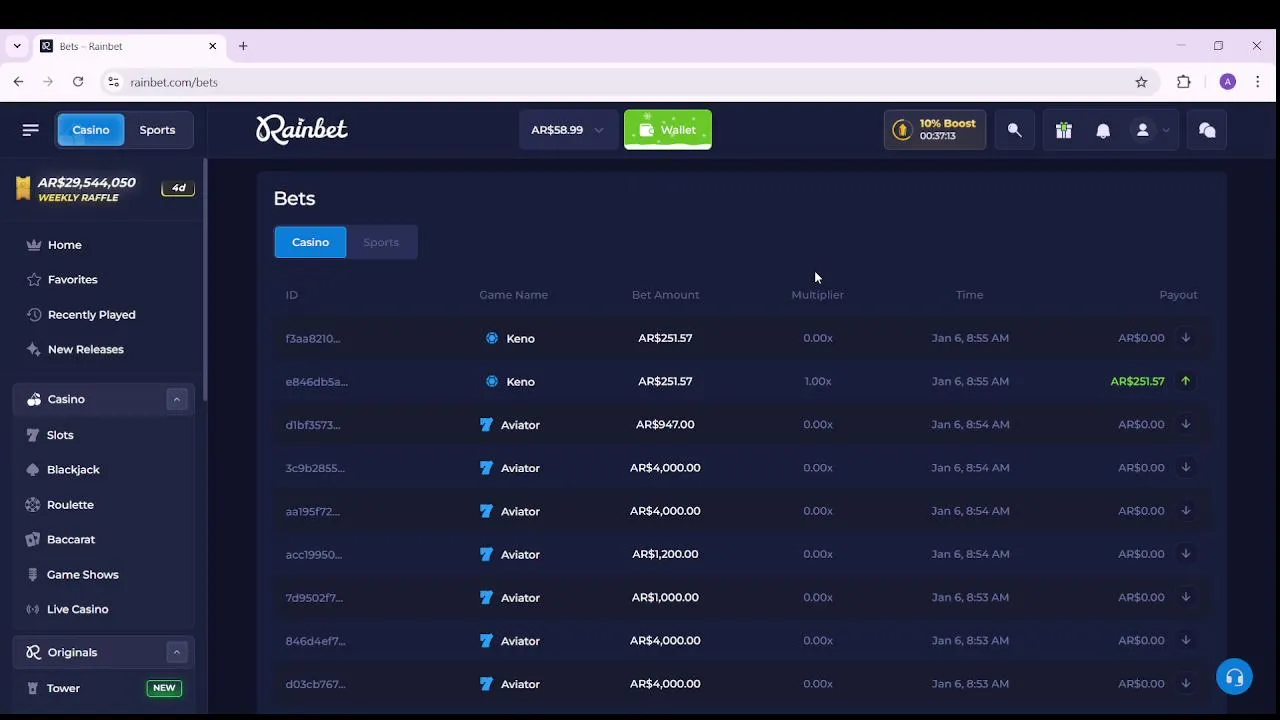The image size is (1280, 720).
Task: Open the hamburger sidebar menu
Action: 30,130
